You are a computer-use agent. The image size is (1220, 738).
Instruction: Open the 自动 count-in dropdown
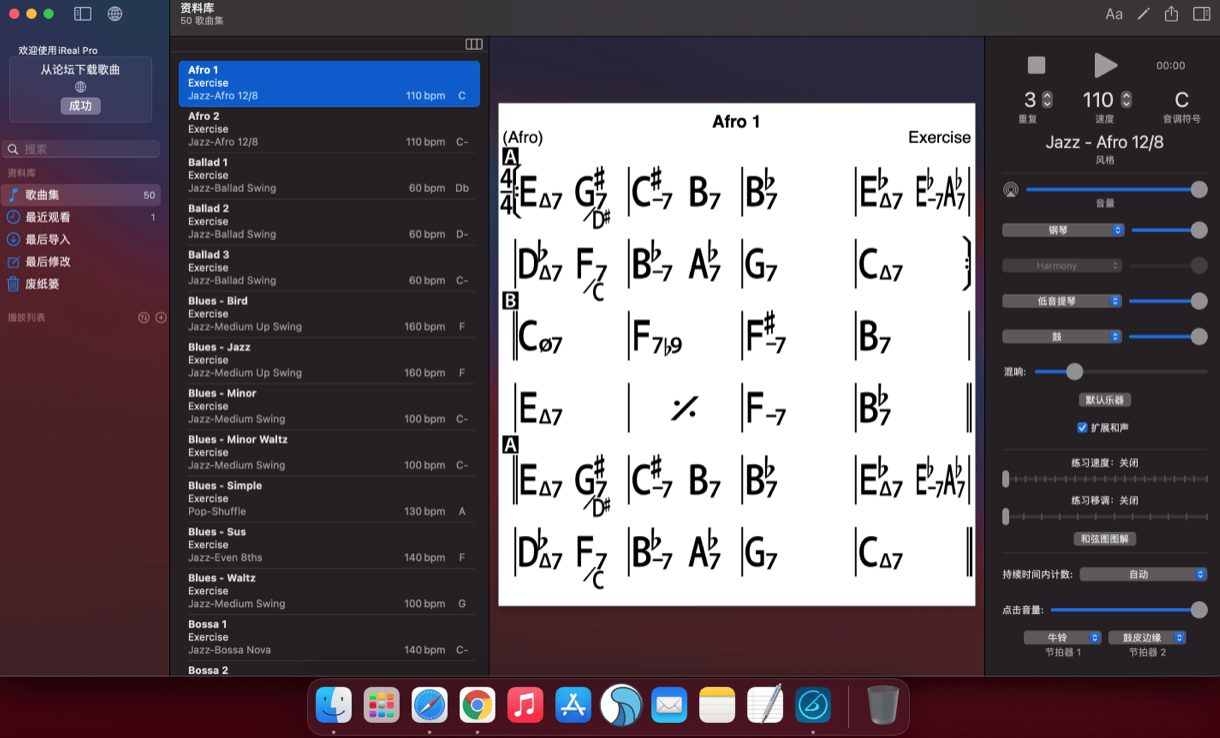pos(1143,574)
